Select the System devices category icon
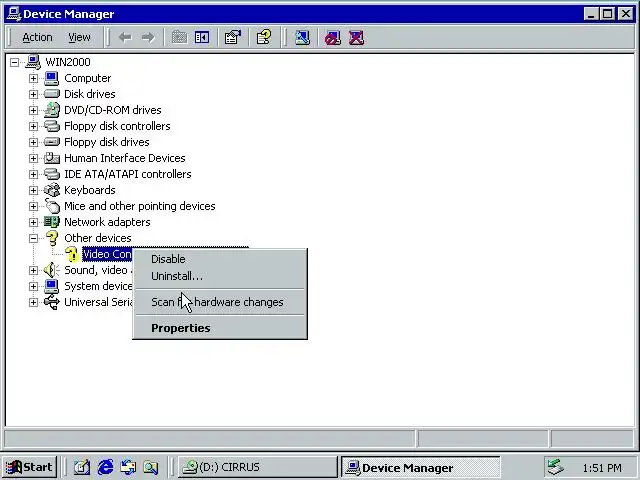Image resolution: width=640 pixels, height=480 pixels. coord(51,286)
